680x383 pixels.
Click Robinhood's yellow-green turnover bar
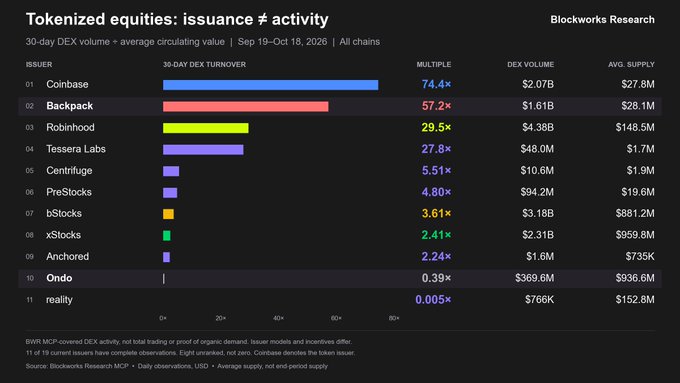pos(206,128)
